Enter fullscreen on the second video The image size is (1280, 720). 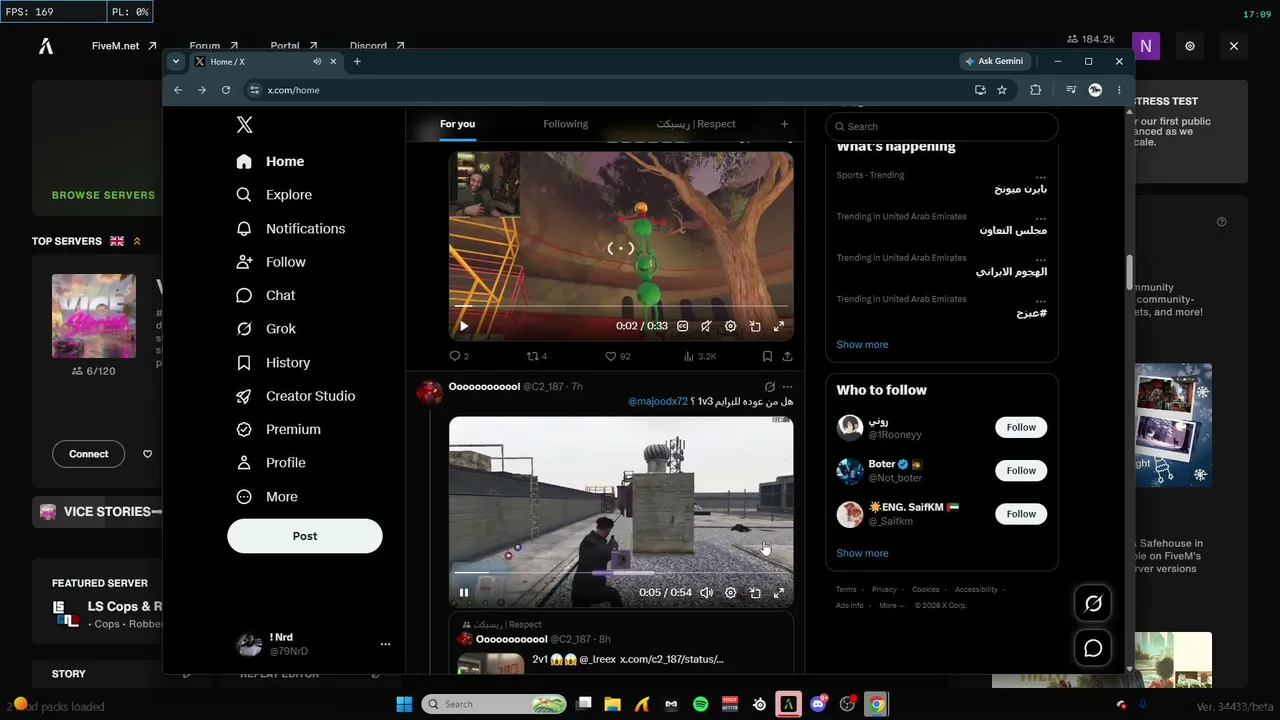(779, 592)
